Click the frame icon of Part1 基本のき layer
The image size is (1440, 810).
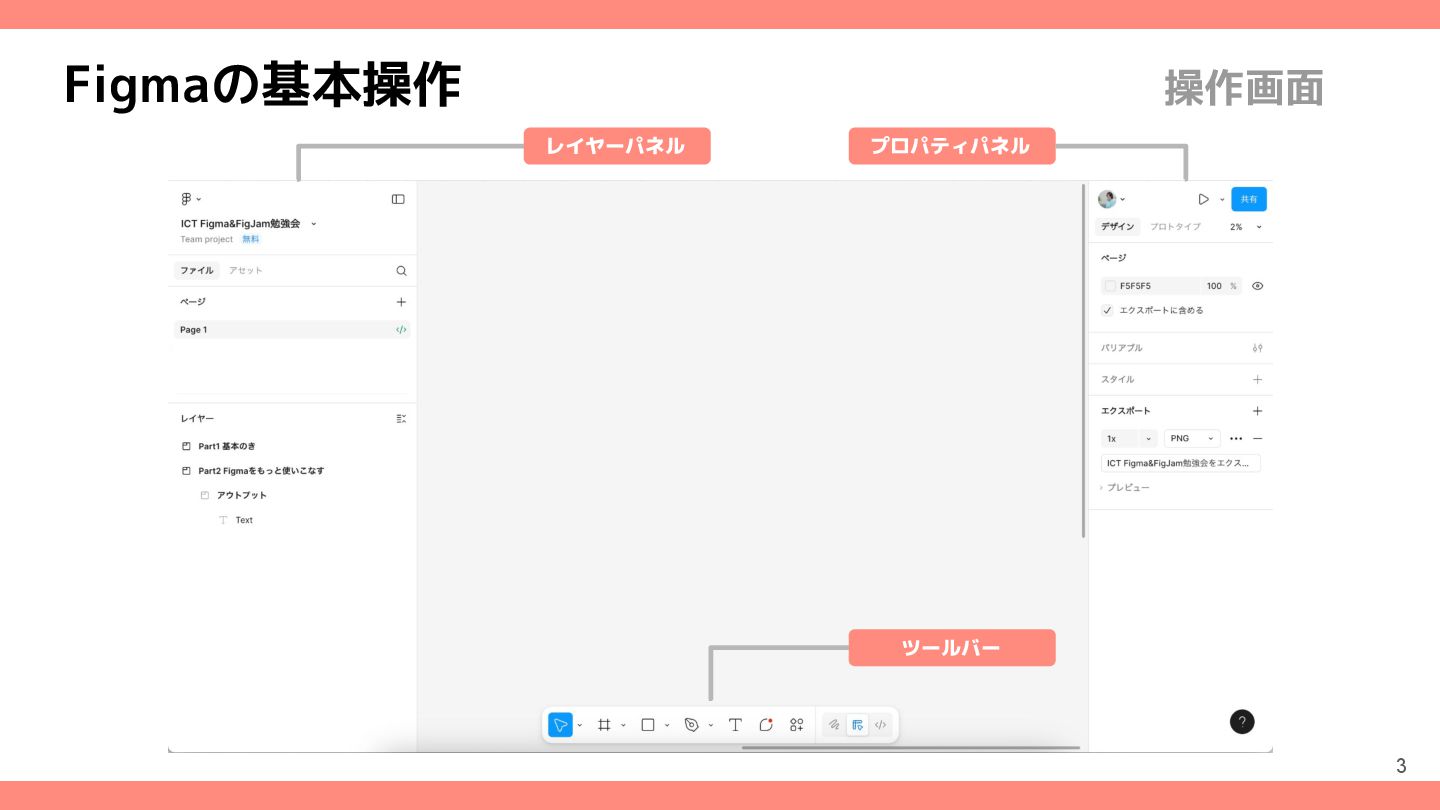pyautogui.click(x=186, y=446)
